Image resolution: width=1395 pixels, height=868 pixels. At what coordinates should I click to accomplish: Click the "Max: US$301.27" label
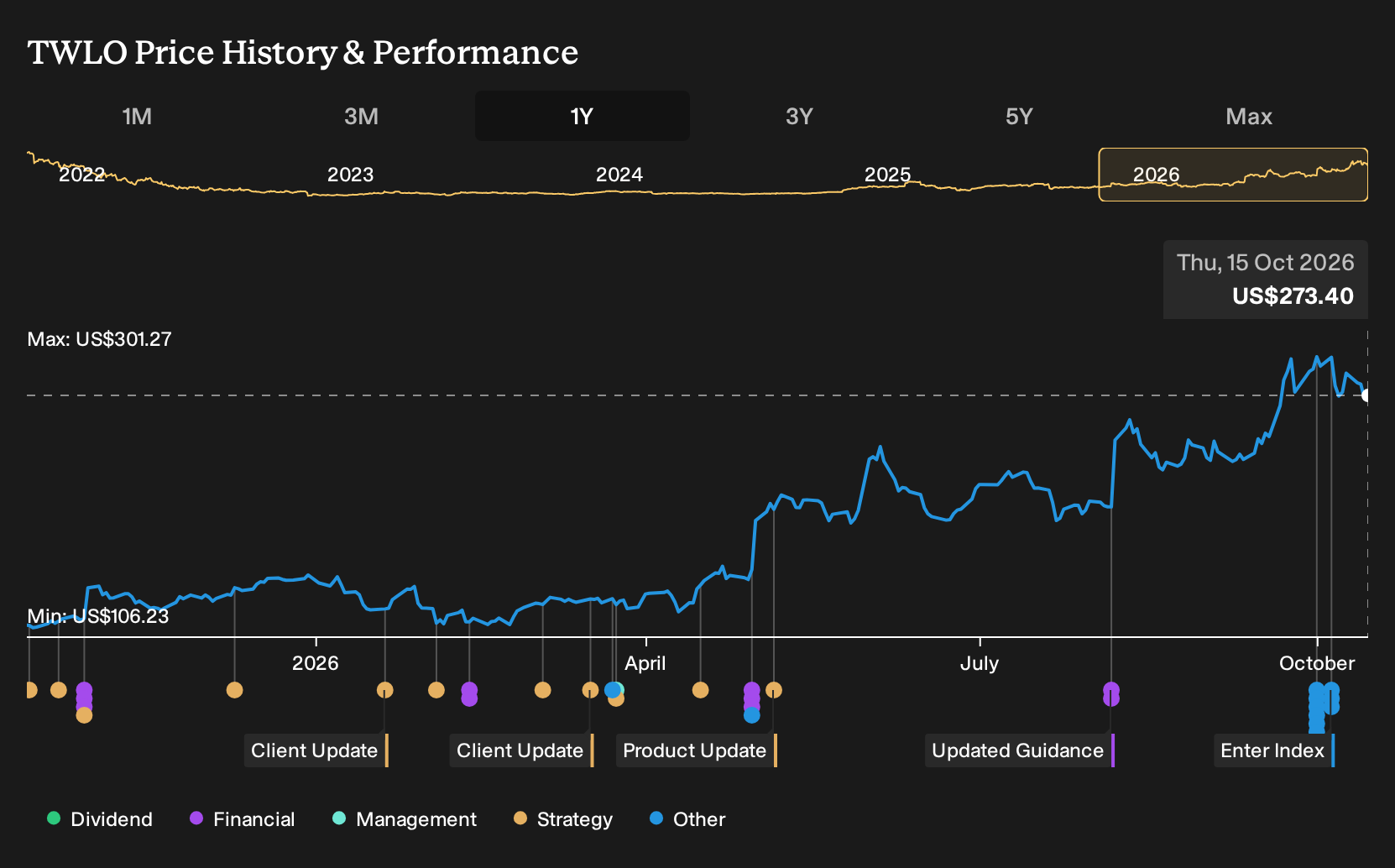pos(100,339)
